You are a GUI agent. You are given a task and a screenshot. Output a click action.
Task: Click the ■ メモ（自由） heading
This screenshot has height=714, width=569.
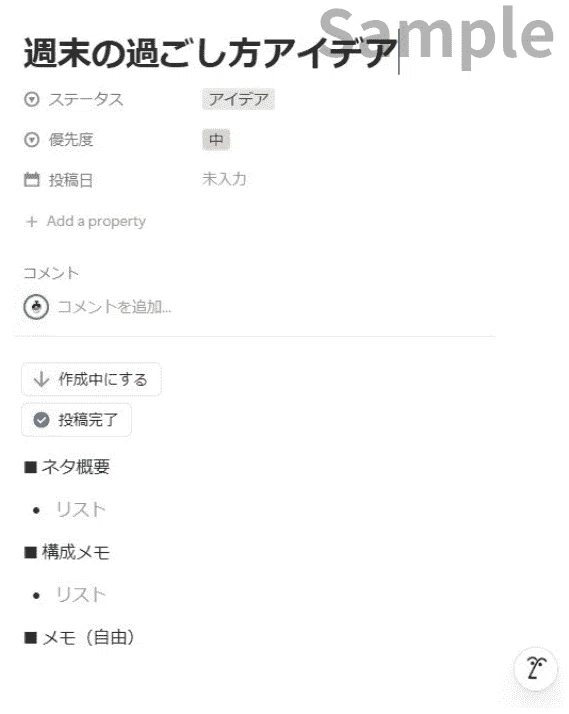(79, 638)
